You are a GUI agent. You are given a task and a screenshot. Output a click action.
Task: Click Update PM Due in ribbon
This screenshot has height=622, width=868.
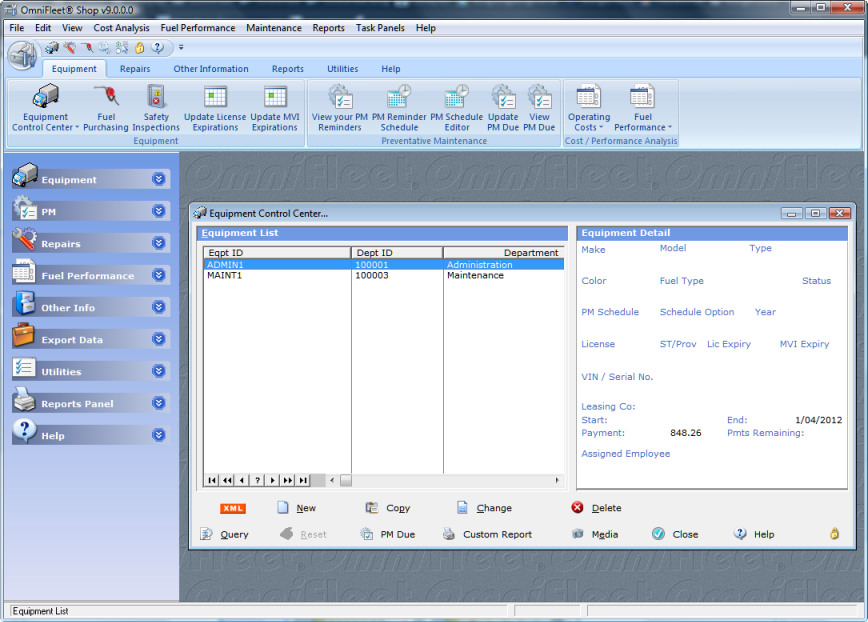[503, 108]
